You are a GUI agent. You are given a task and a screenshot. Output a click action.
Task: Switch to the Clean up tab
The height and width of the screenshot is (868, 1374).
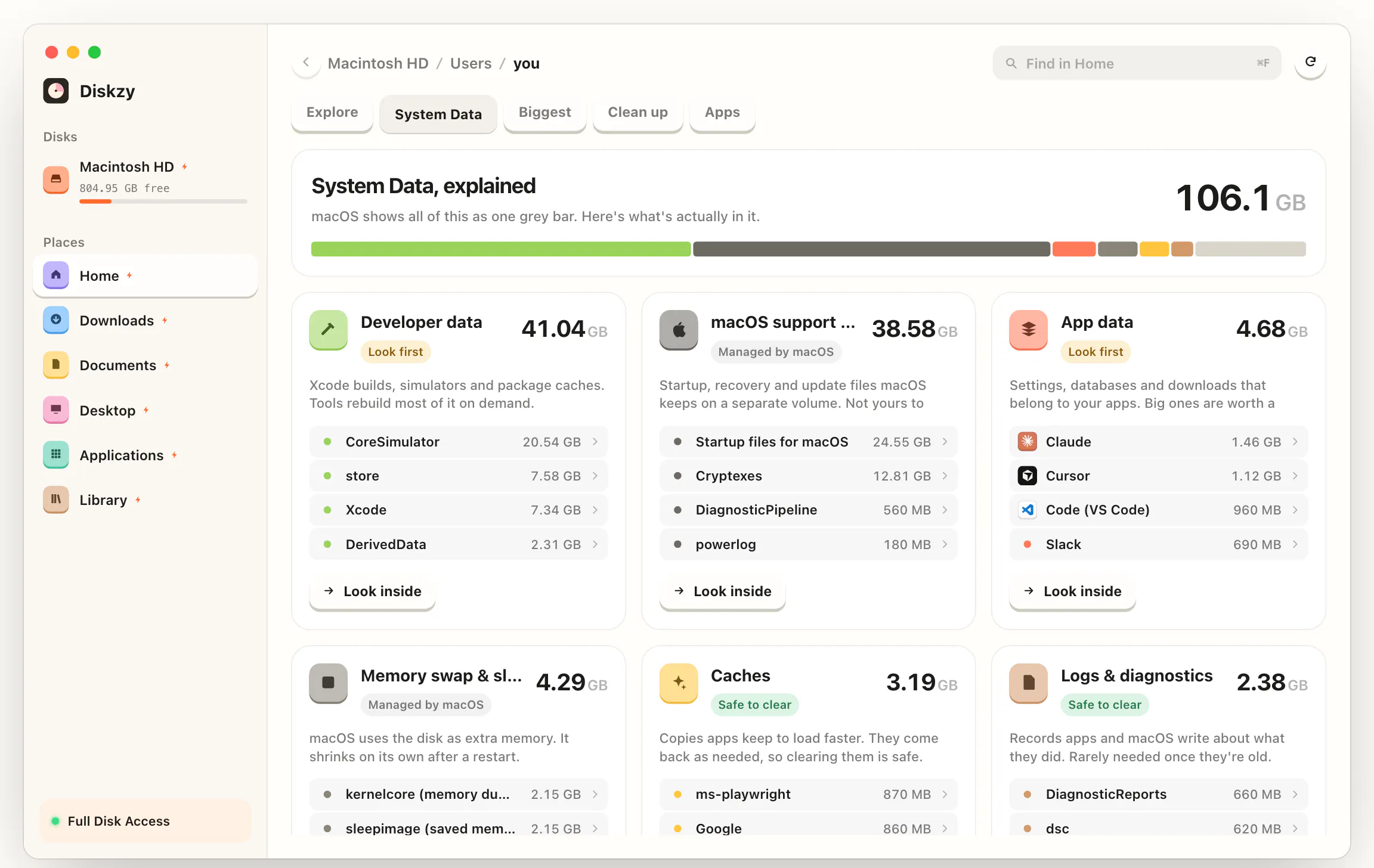tap(638, 113)
